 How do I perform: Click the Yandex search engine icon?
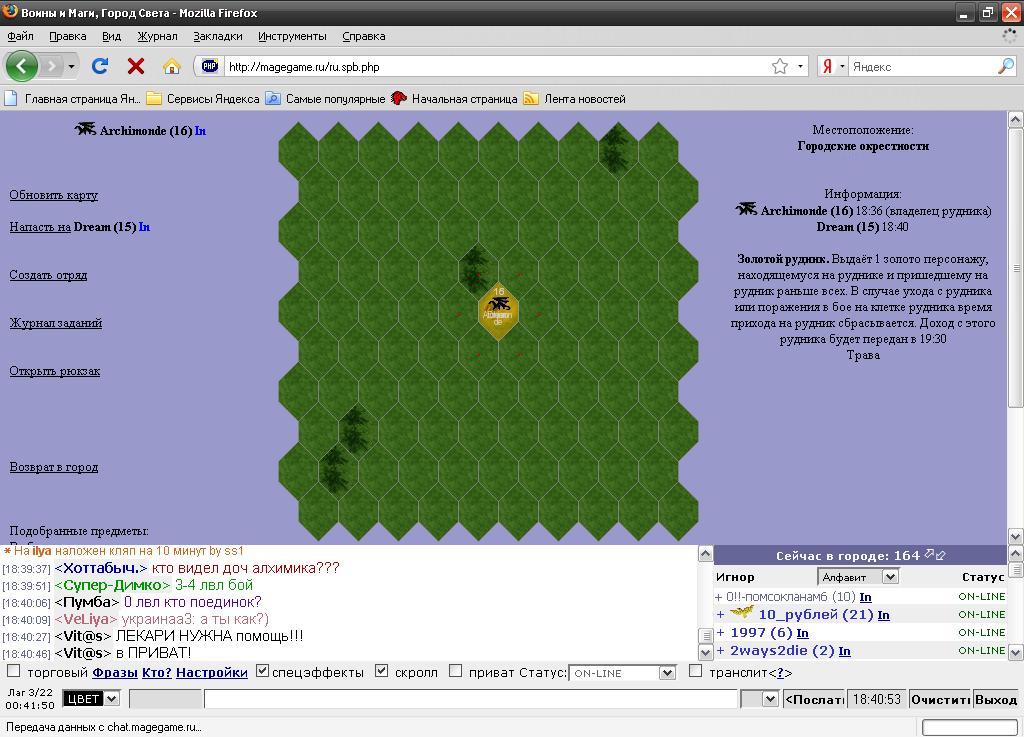click(827, 66)
